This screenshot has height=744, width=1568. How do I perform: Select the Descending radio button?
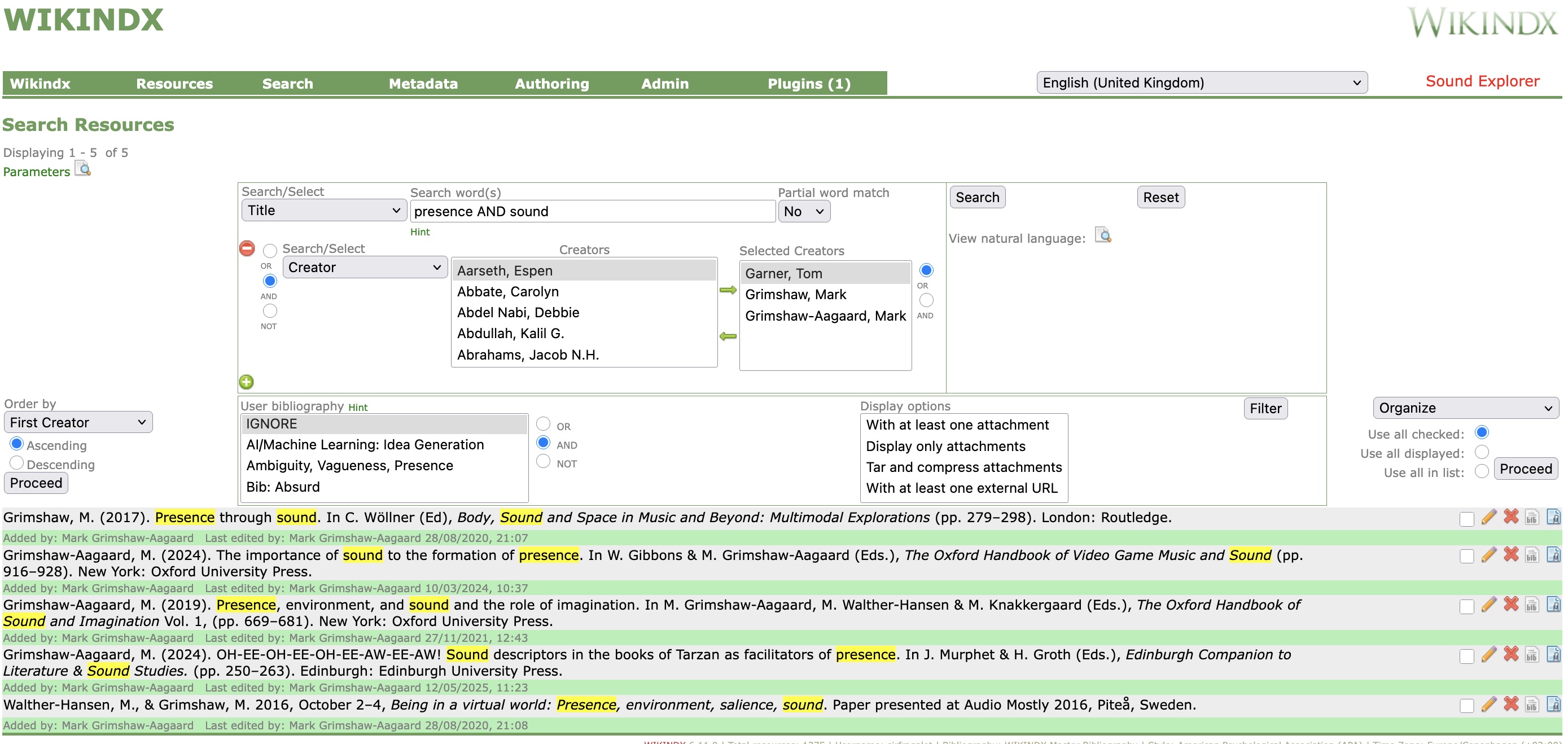point(17,463)
